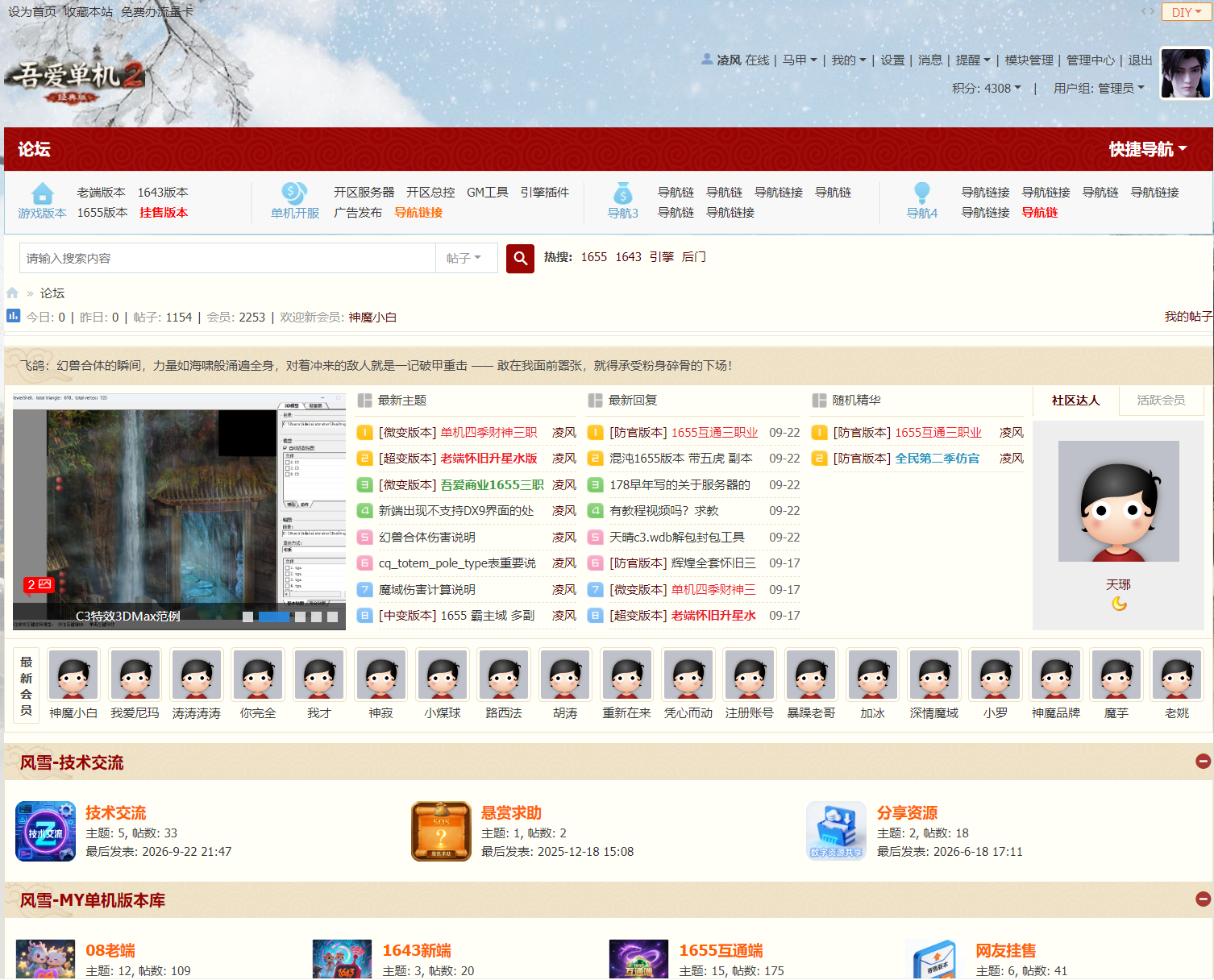Image resolution: width=1214 pixels, height=980 pixels.
Task: Click the 游戏版本 house icon
Action: pyautogui.click(x=42, y=193)
